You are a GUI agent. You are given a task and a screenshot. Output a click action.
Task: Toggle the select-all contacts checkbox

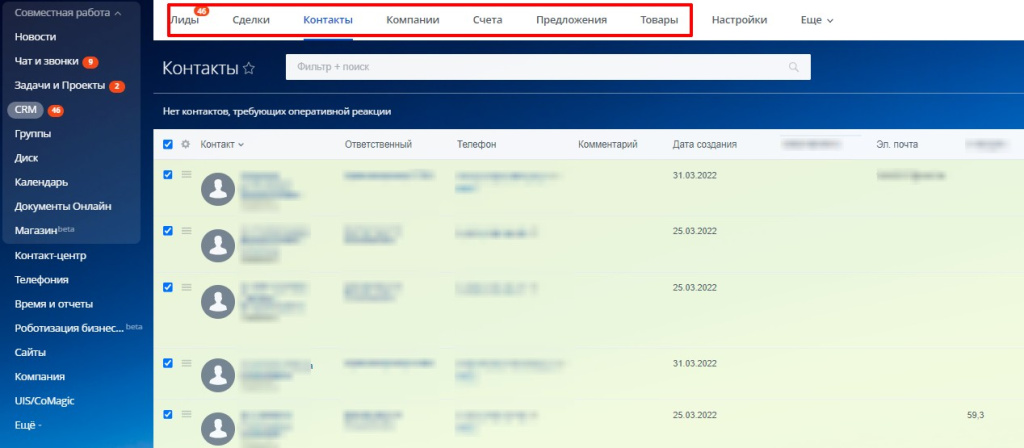click(x=168, y=144)
